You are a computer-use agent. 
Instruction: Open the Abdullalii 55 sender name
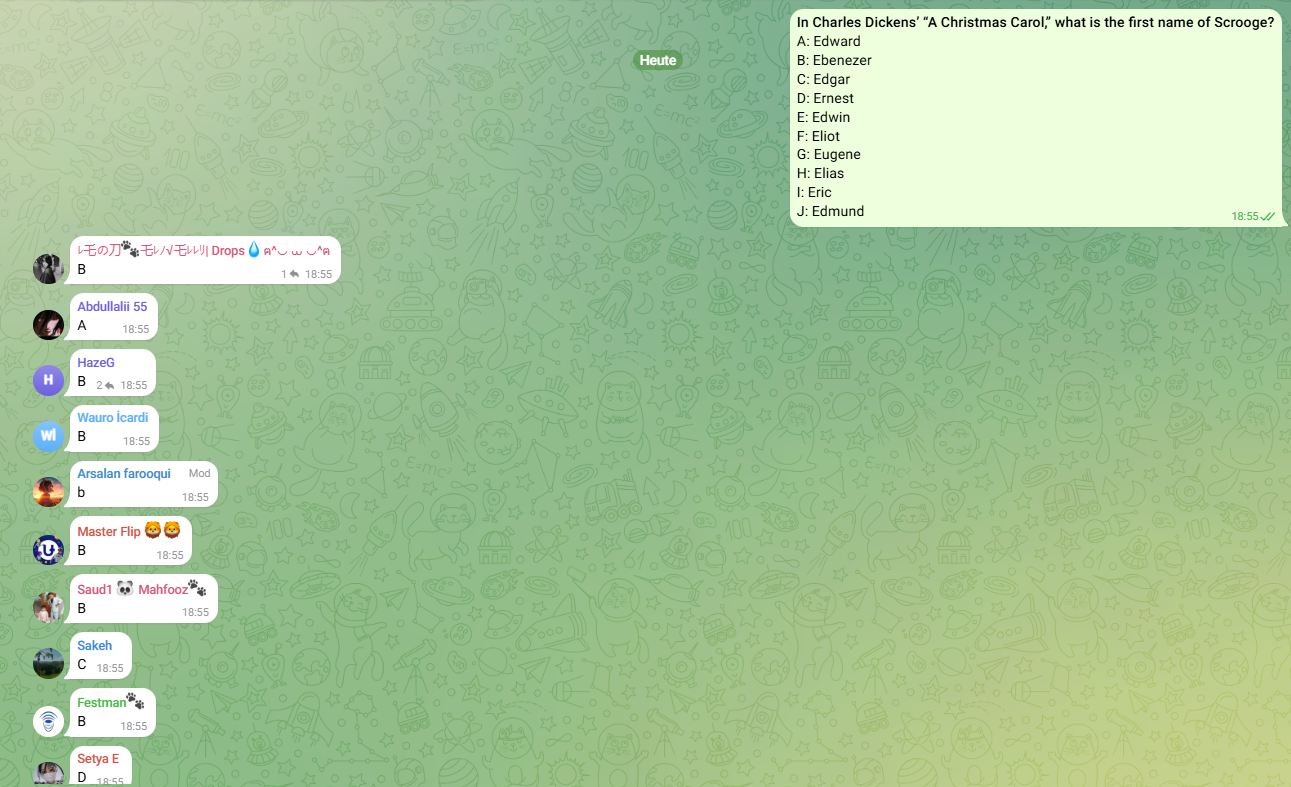pos(112,307)
